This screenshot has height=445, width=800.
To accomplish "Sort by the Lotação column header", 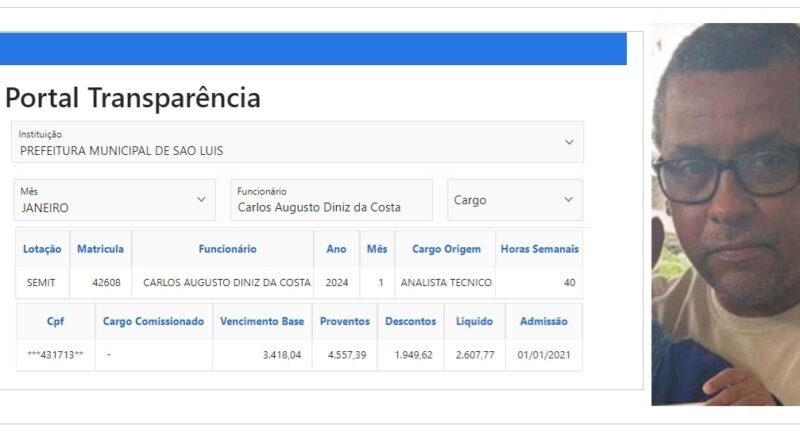I will click(42, 249).
